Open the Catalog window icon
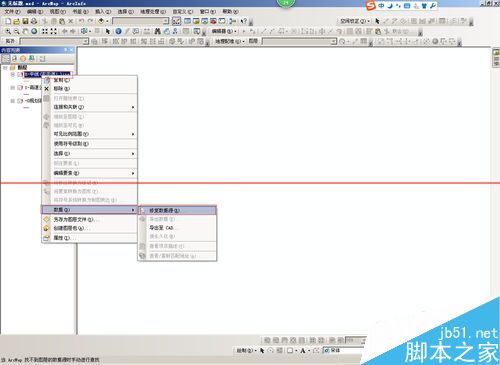500x365 pixels. tap(196, 21)
